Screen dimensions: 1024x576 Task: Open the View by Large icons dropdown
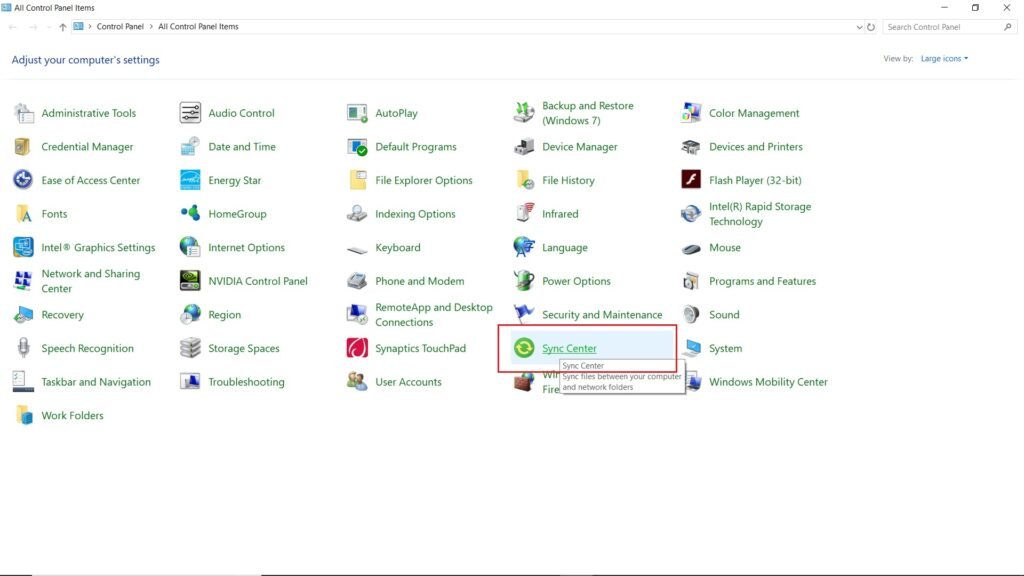tap(944, 59)
